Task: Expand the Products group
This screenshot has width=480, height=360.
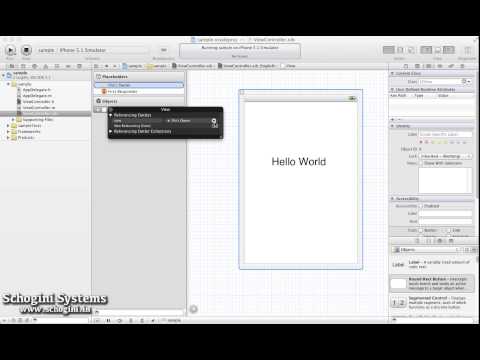Action: click(8, 137)
